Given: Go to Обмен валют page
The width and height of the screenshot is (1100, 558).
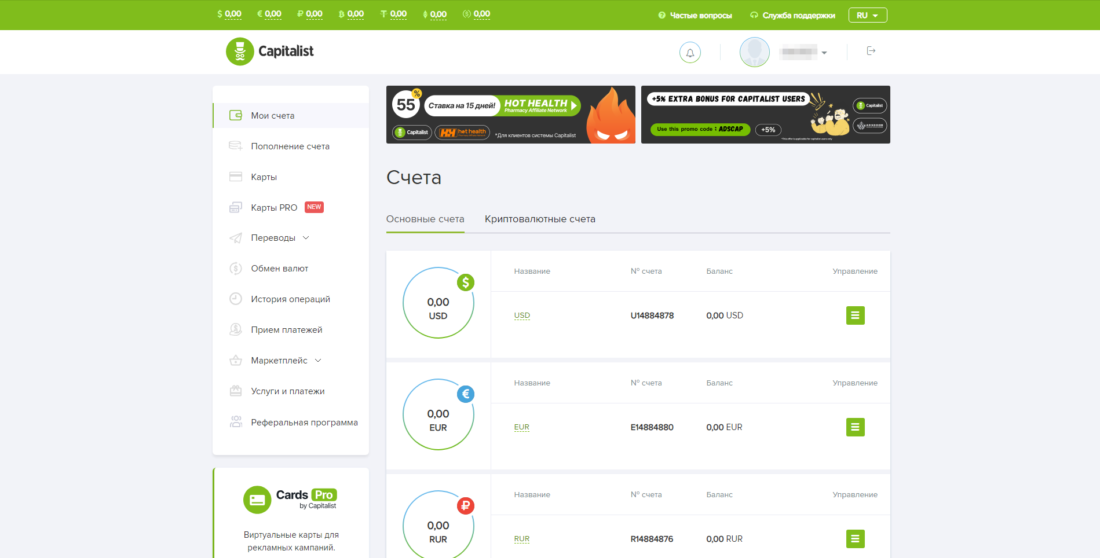Looking at the screenshot, I should click(279, 268).
